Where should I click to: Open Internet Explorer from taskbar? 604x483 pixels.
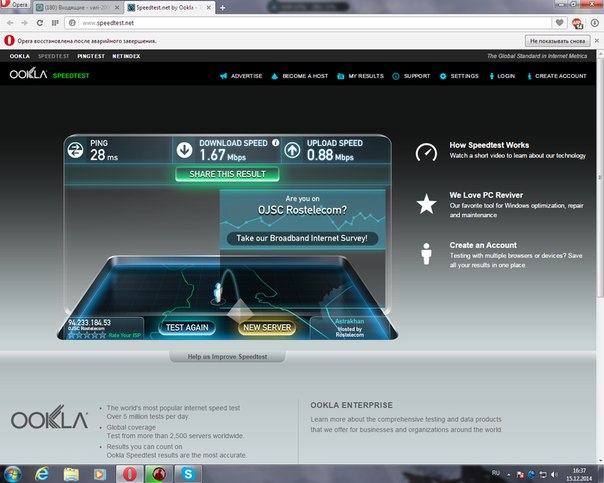coord(42,474)
